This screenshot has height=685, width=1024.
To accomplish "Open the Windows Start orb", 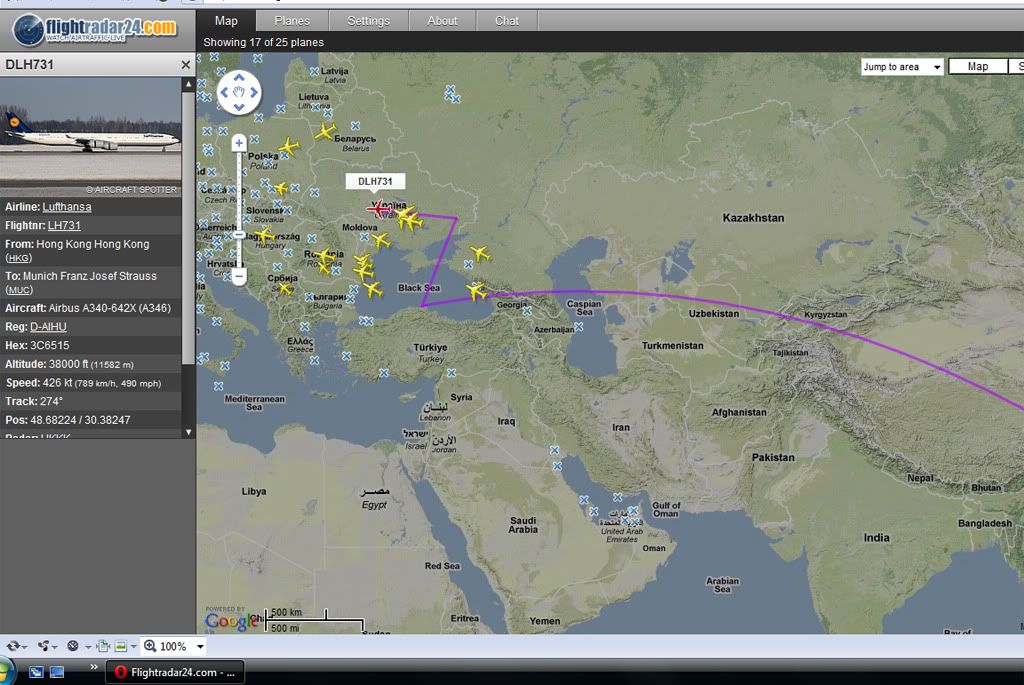I will (6, 672).
